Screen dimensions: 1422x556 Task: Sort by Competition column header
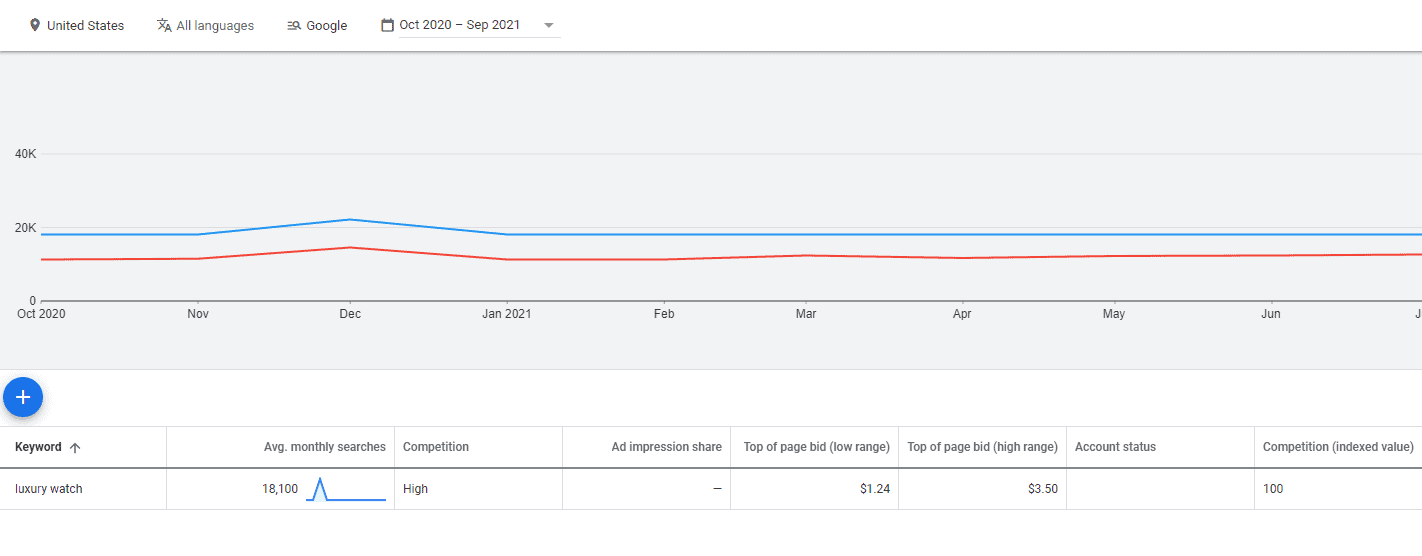tap(435, 447)
